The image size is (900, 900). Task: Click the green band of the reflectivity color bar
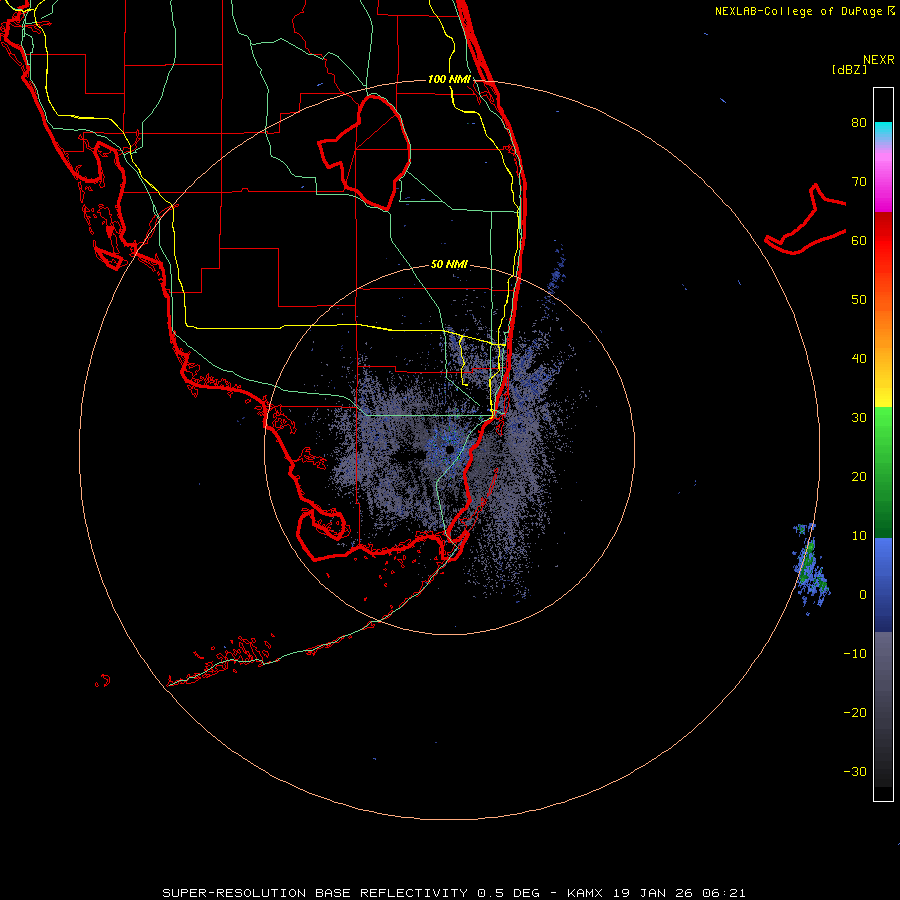[x=883, y=472]
